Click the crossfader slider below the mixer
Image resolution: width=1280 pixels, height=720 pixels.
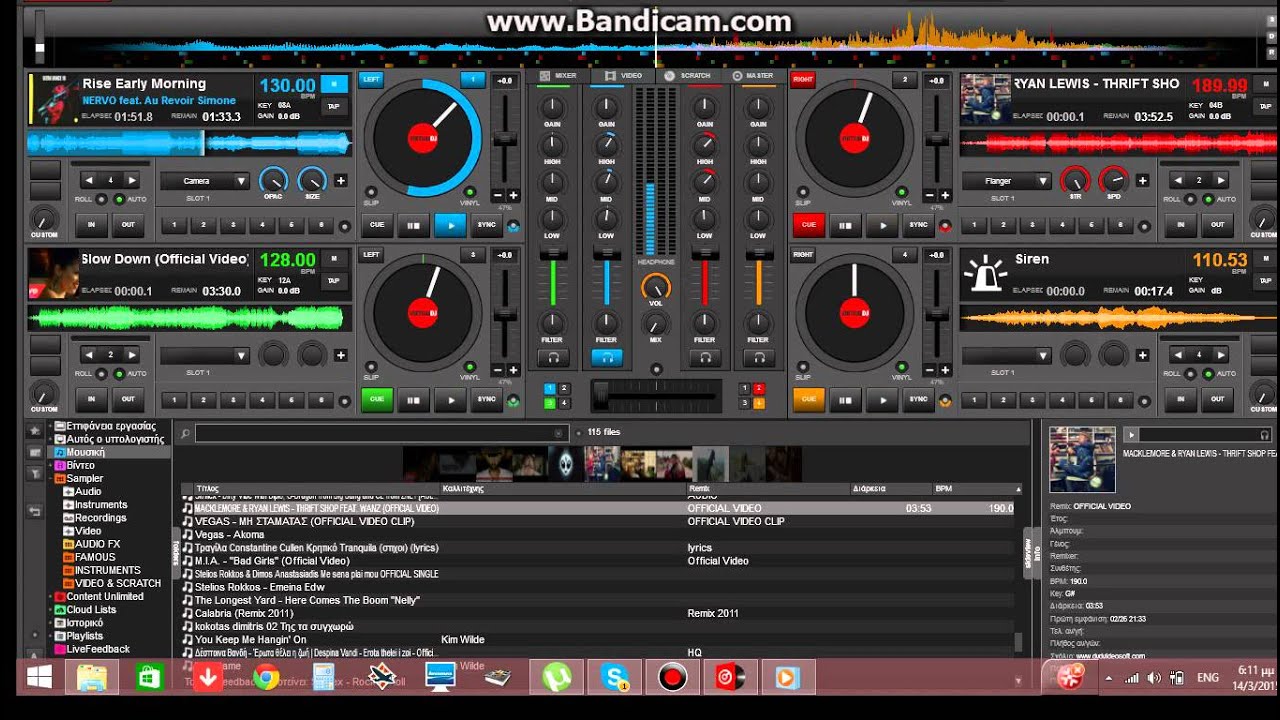click(656, 395)
